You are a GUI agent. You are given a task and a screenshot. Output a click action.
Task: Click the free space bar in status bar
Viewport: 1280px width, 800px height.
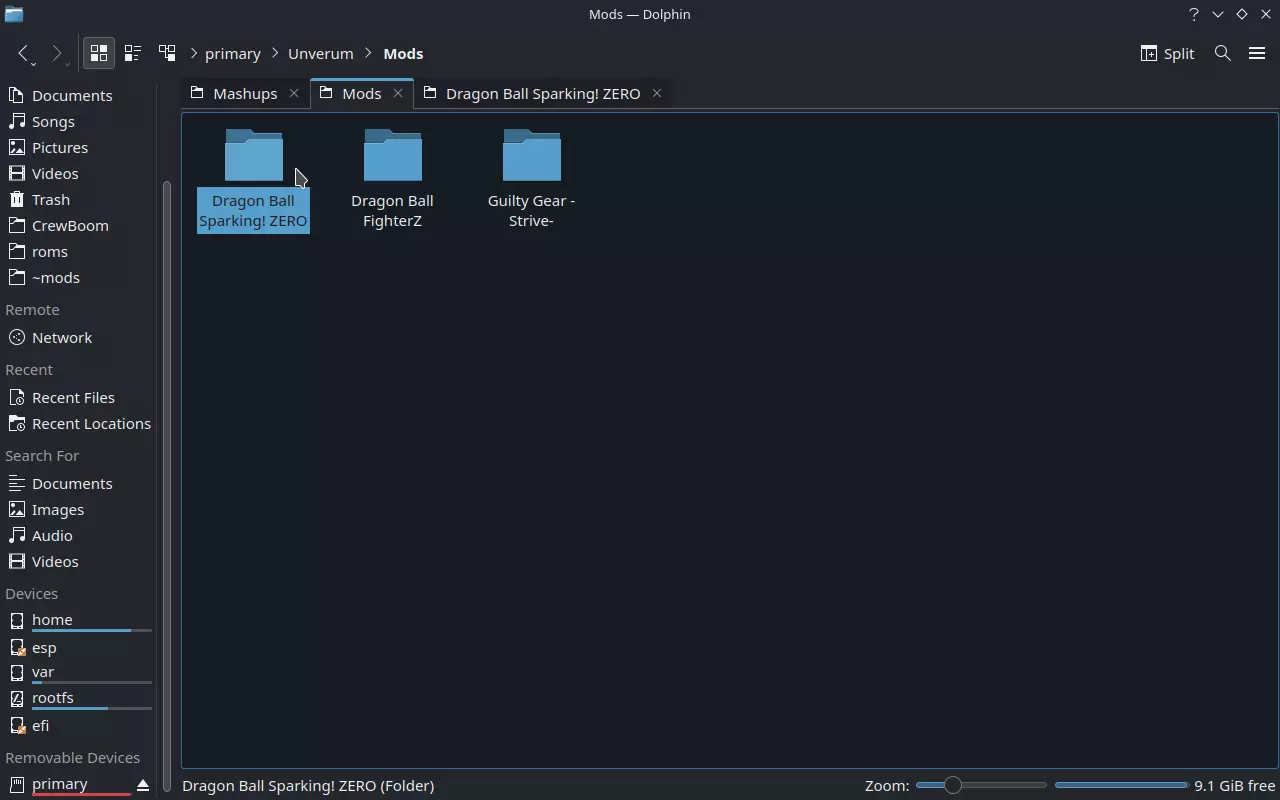pyautogui.click(x=1121, y=785)
